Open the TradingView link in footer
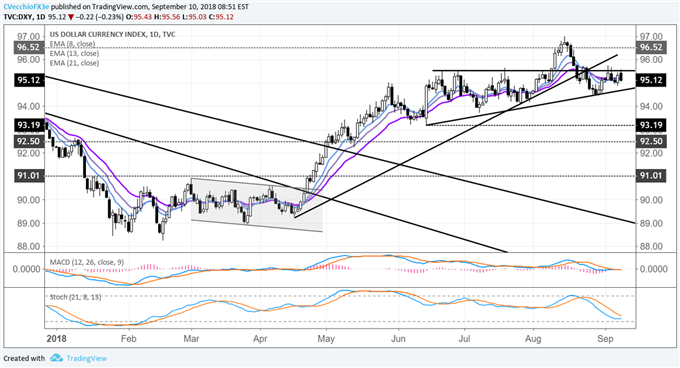Image resolution: width=680 pixels, height=368 pixels. [86, 358]
